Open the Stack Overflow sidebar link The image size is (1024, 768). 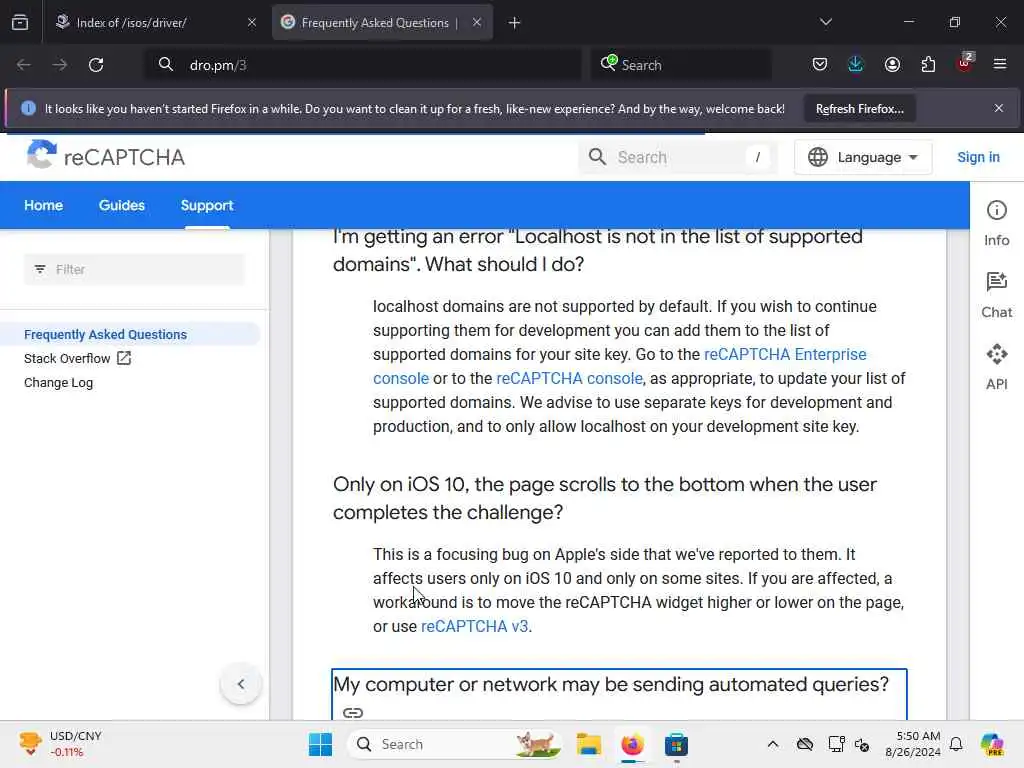tap(78, 359)
